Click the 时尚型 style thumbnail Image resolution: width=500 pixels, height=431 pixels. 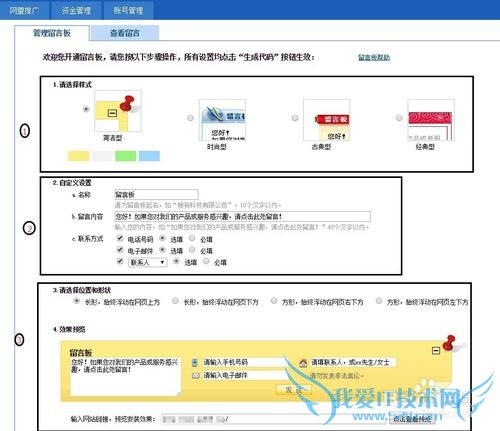222,120
